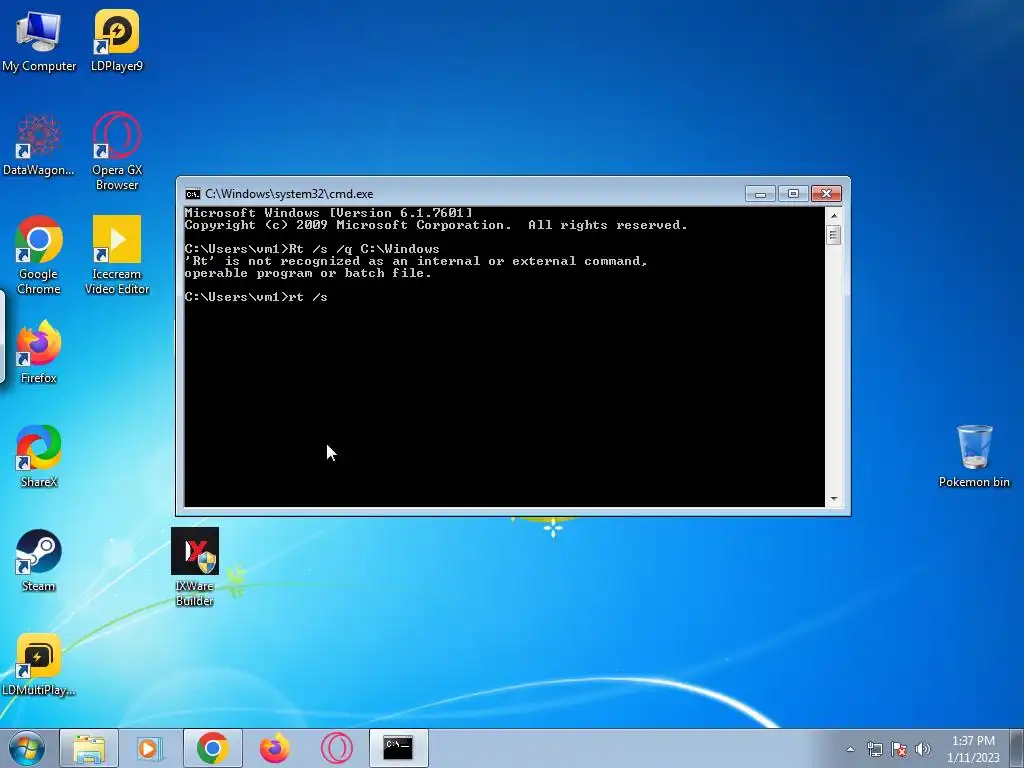
Task: Launch LDPlayer9 from the desktop
Action: (x=117, y=40)
